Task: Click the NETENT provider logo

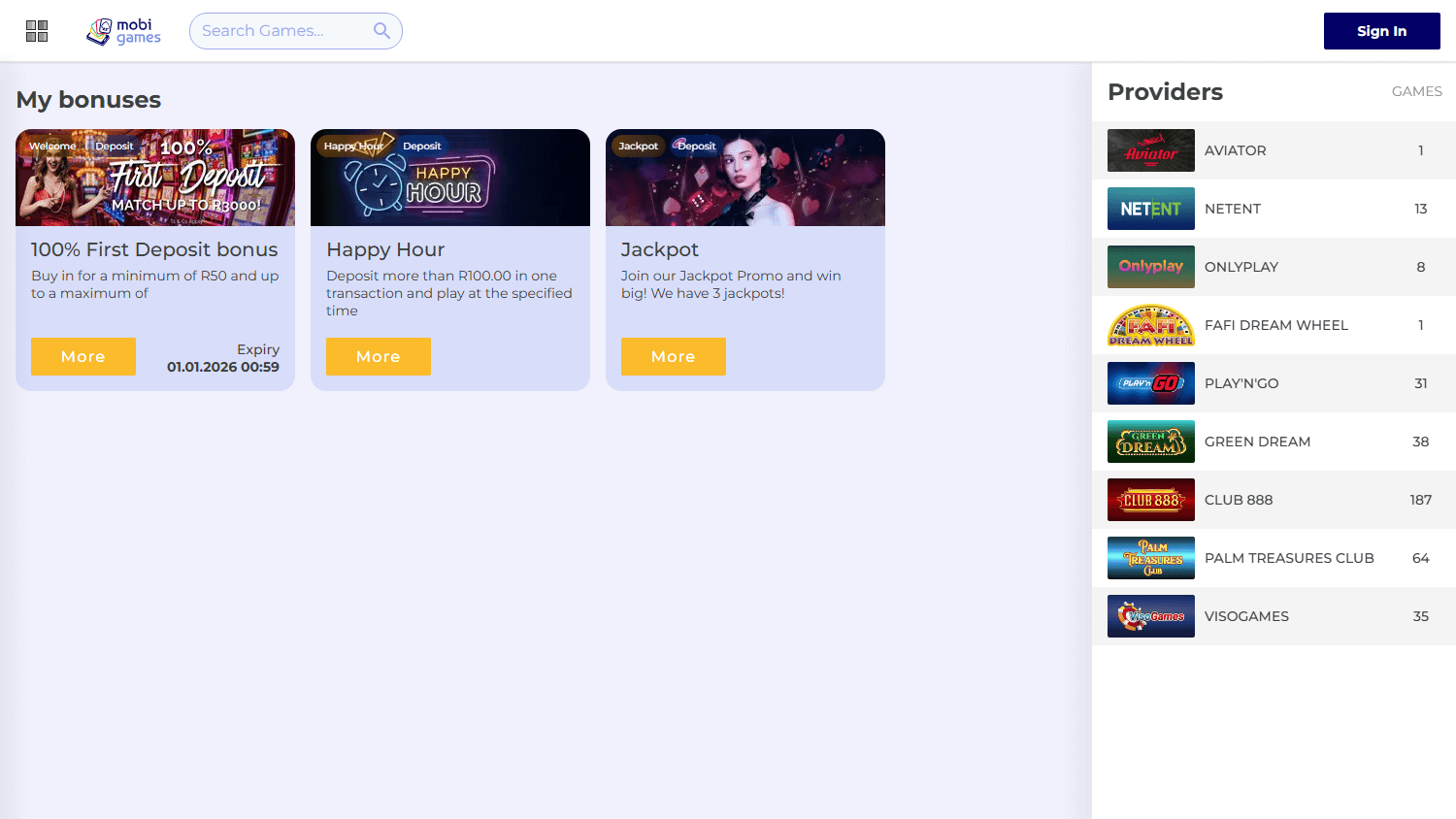Action: click(1151, 209)
